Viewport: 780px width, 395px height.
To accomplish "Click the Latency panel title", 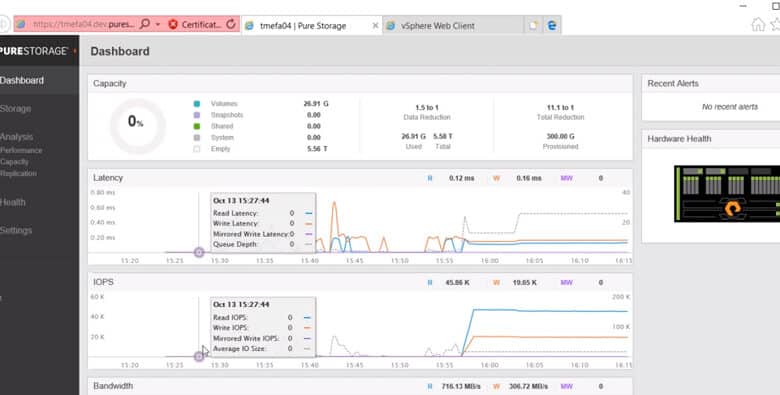I will coord(108,178).
